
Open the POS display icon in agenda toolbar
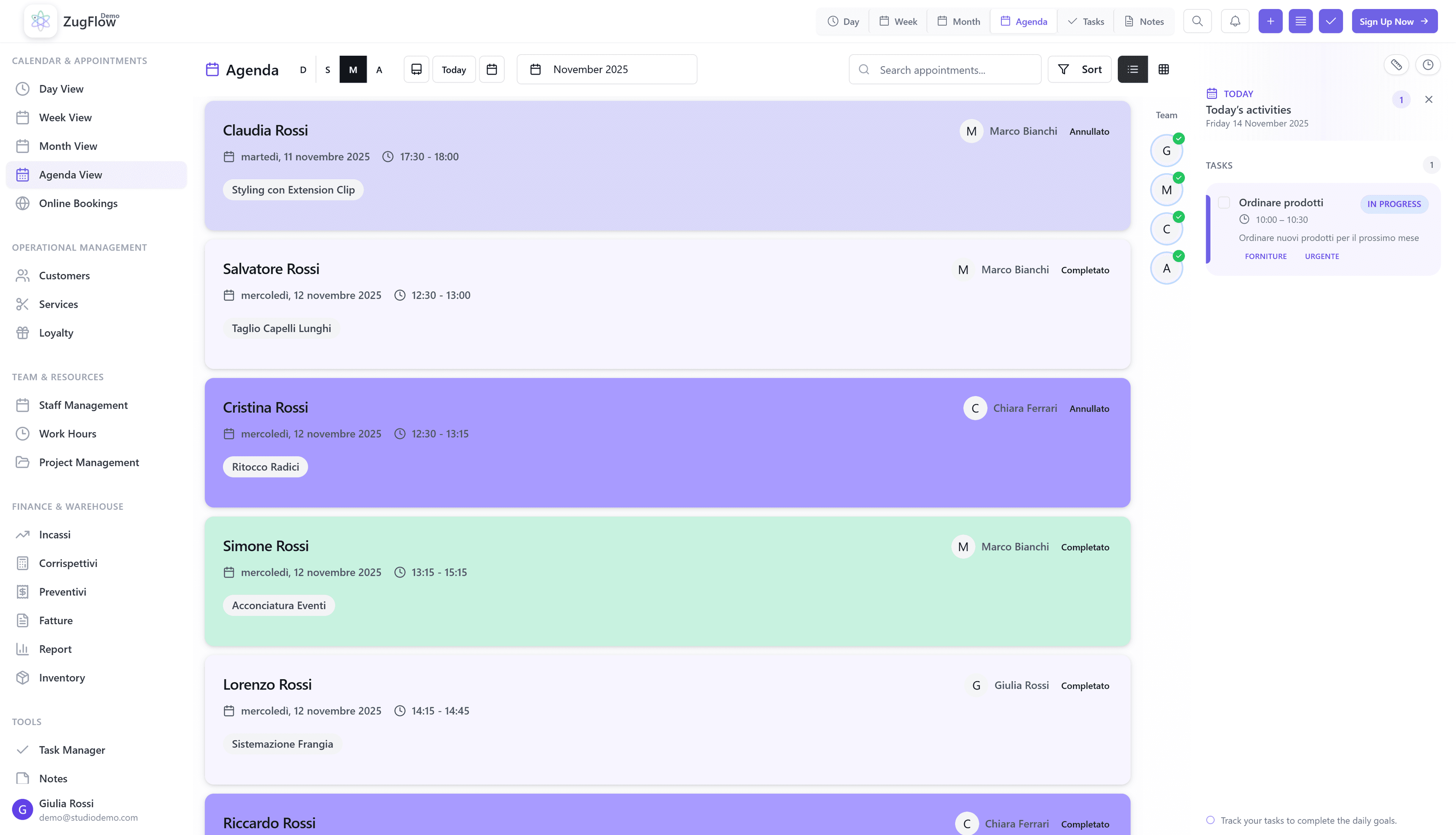pyautogui.click(x=416, y=69)
